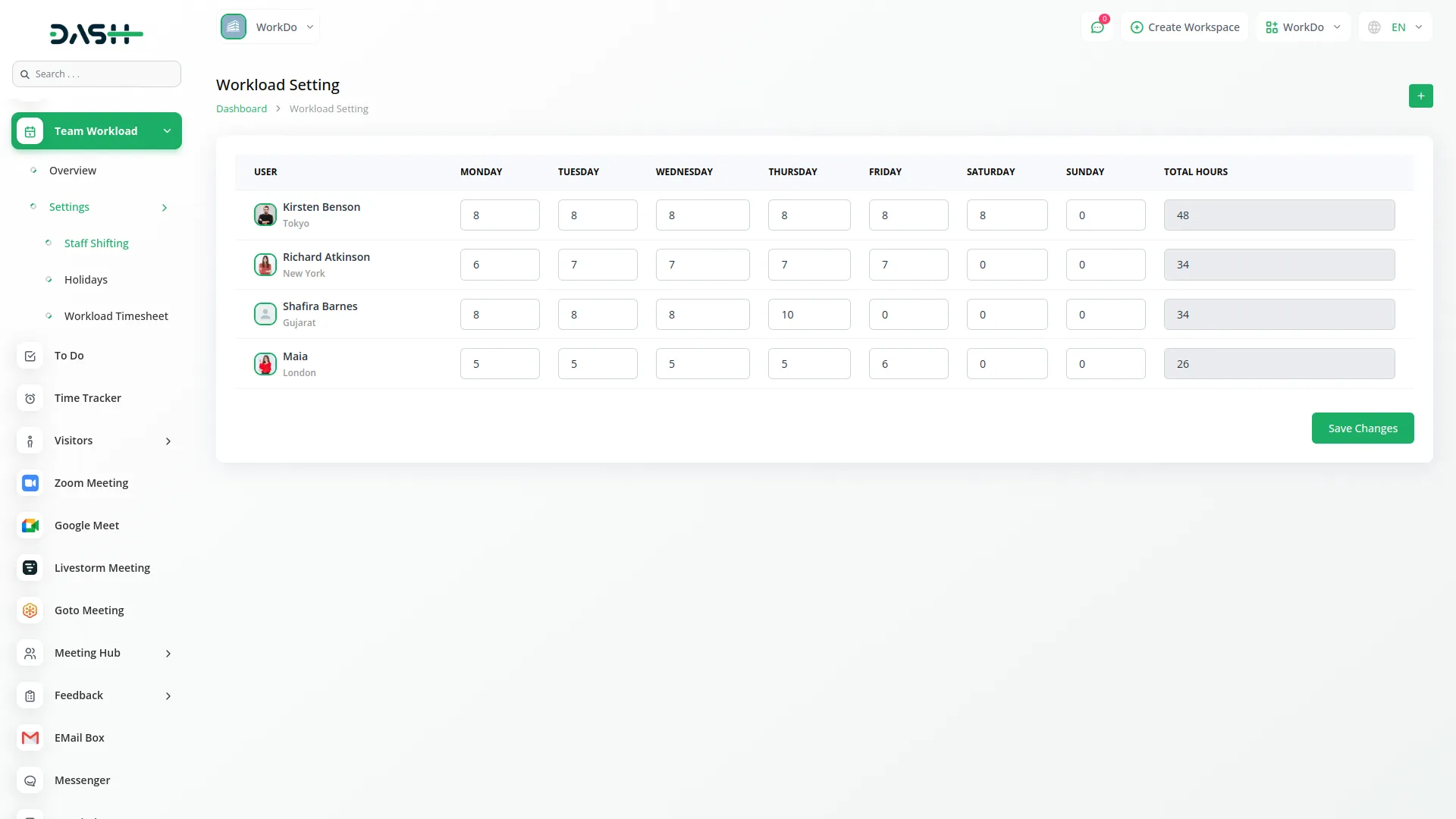Open the Messenger panel

point(82,780)
